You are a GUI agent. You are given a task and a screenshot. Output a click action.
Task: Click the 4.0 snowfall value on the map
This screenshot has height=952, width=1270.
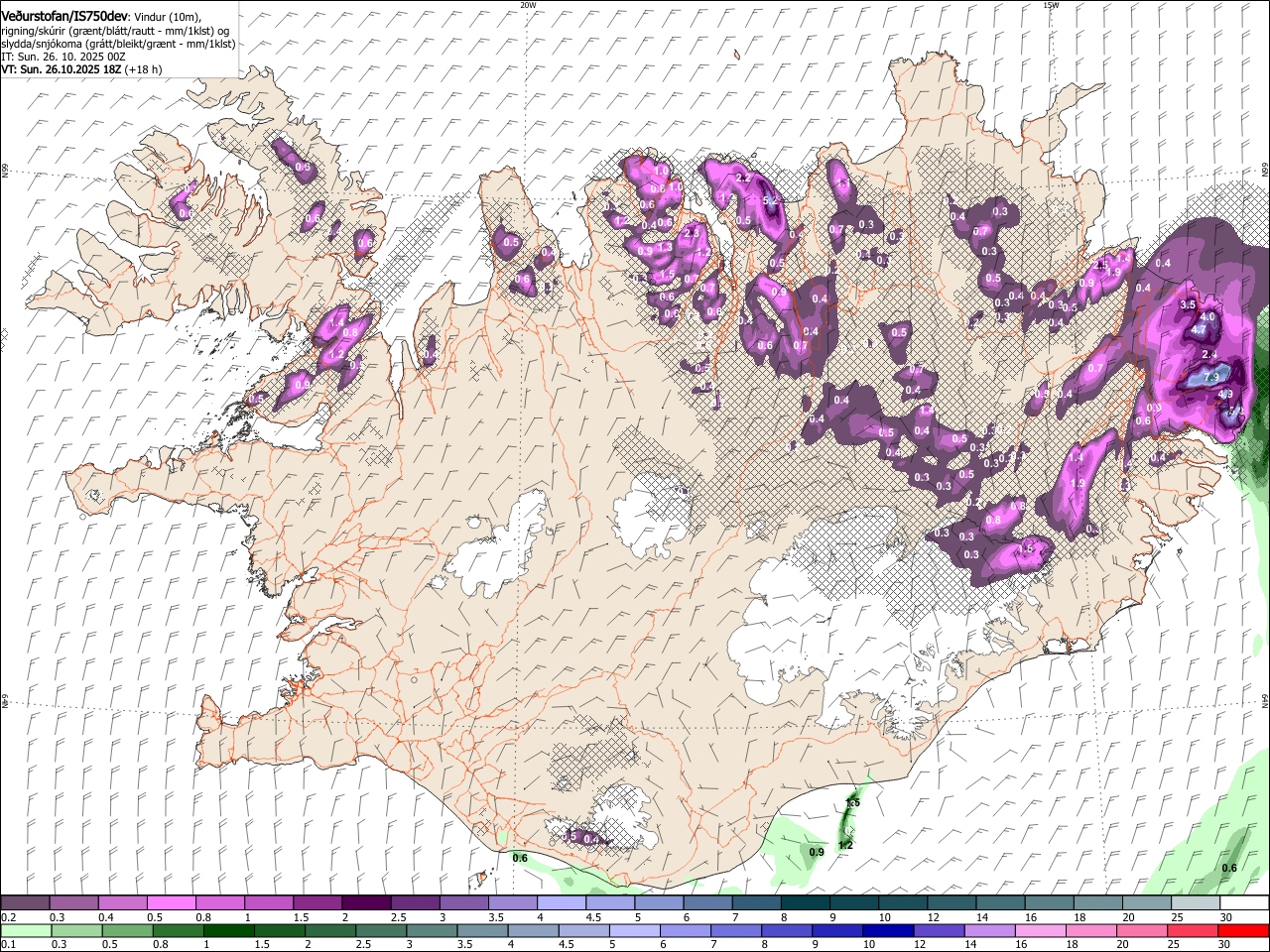tap(1208, 316)
